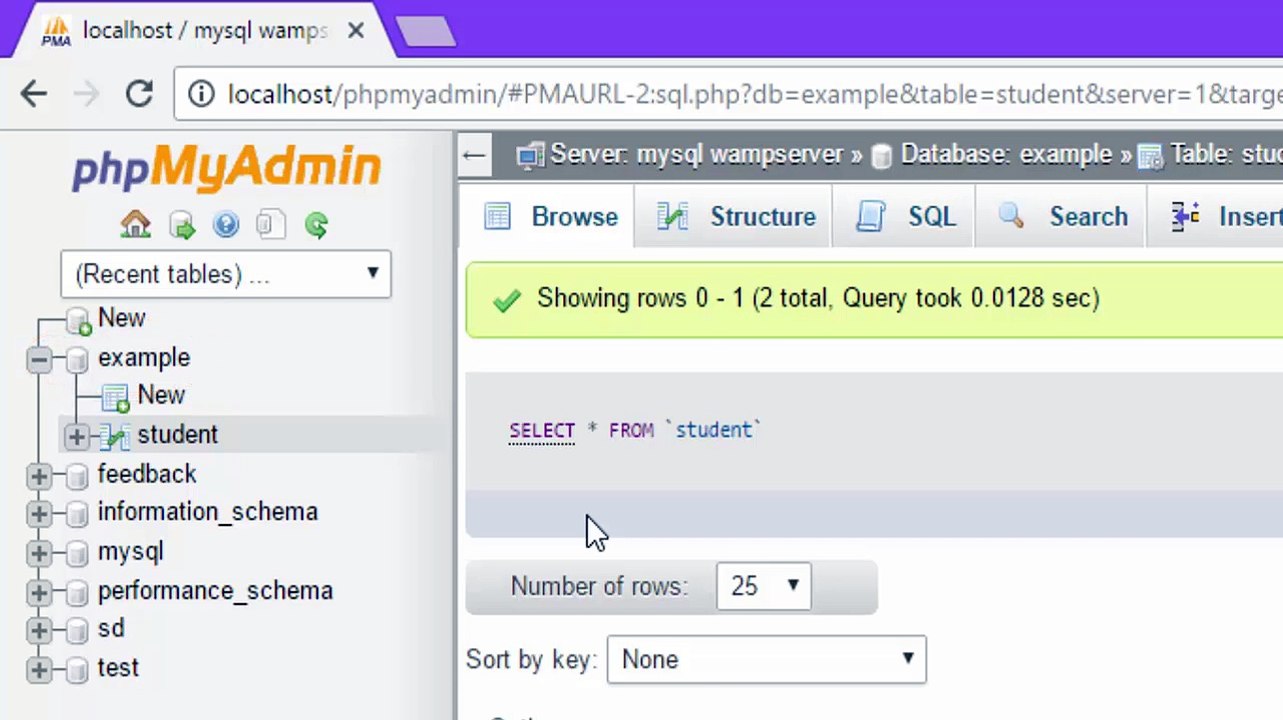Screen dimensions: 1283x720
Task: Open the Number of rows dropdown
Action: pos(763,586)
